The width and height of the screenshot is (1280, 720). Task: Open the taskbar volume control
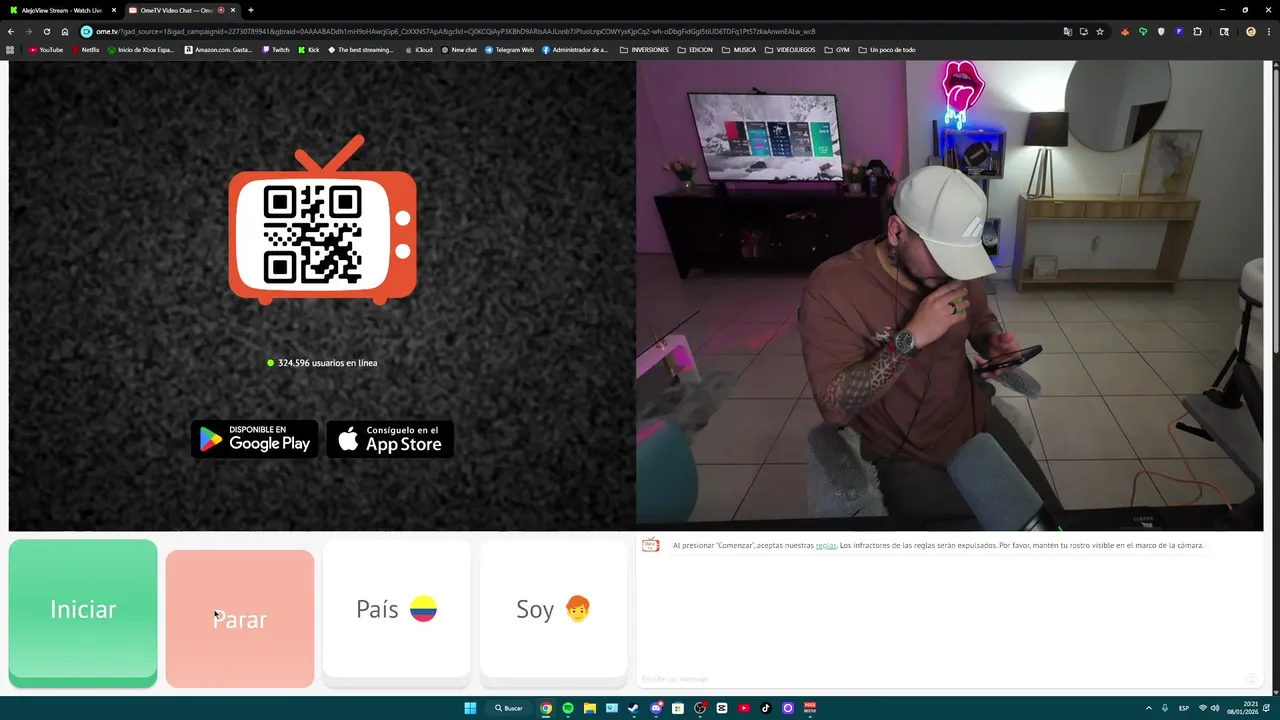pyautogui.click(x=1215, y=708)
